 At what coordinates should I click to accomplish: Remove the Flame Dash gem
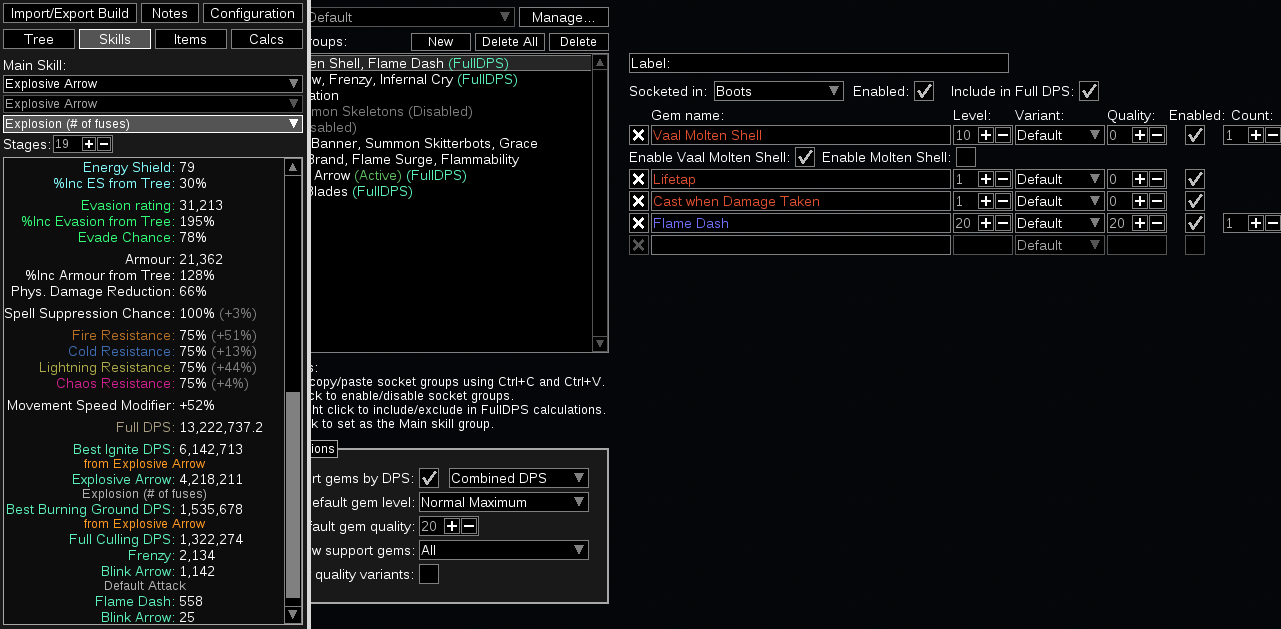pos(638,222)
